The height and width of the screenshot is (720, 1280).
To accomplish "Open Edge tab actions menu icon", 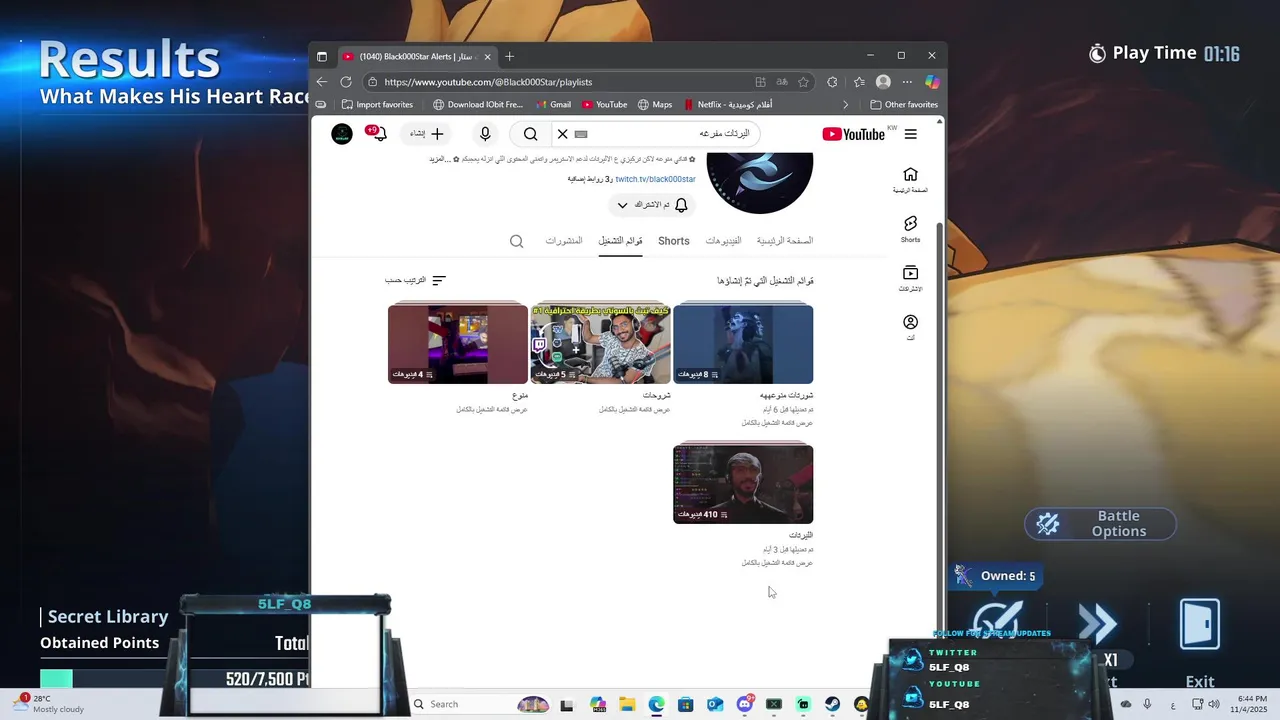I will (321, 56).
